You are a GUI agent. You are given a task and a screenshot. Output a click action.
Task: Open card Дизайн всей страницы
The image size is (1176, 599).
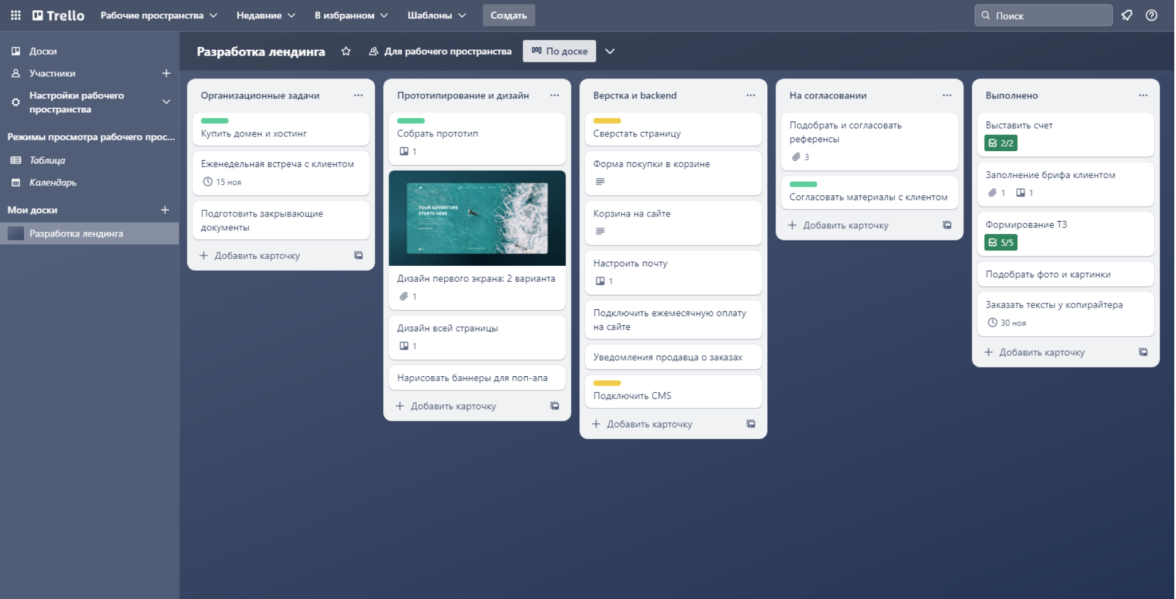(x=477, y=337)
